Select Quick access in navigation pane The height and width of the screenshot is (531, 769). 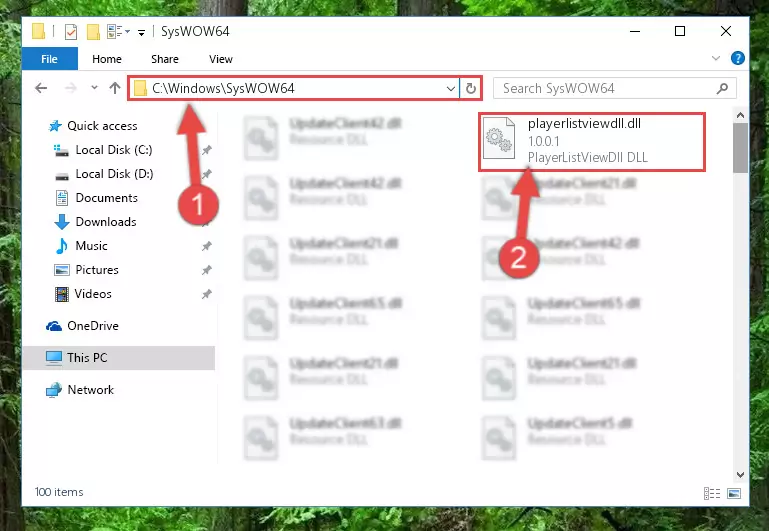(x=102, y=126)
